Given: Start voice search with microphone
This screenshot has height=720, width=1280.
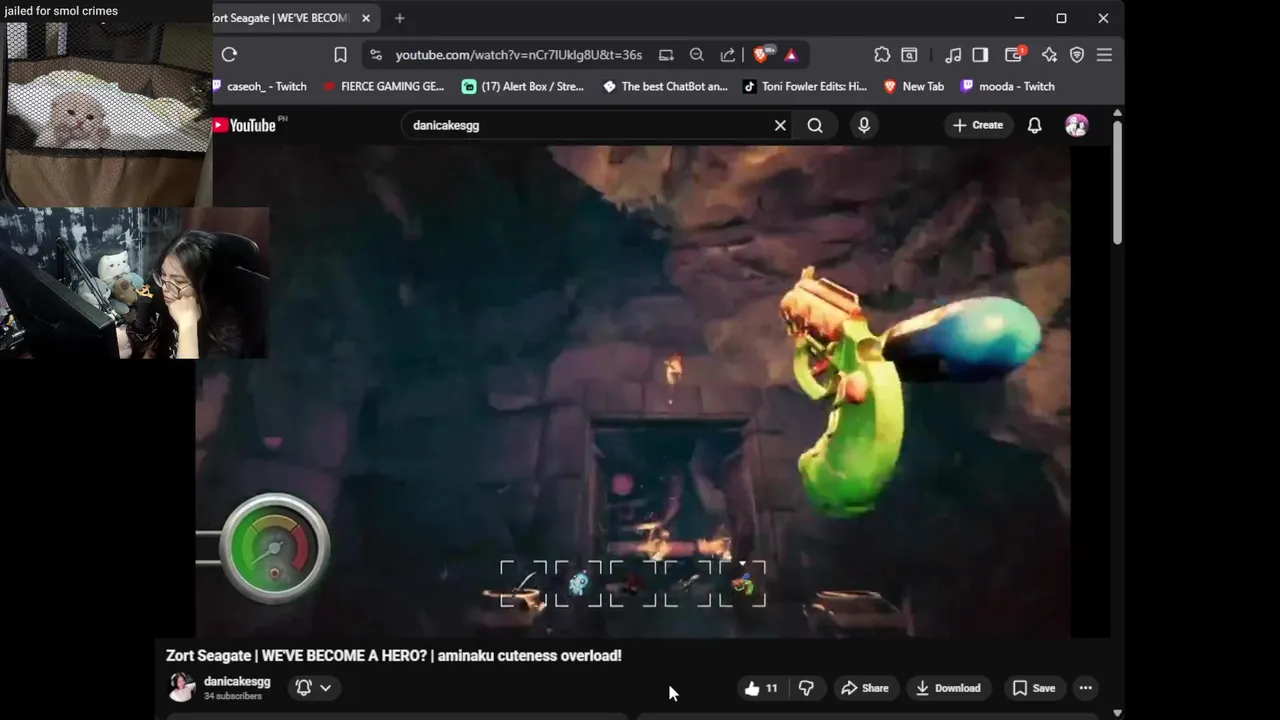Looking at the screenshot, I should (x=864, y=125).
